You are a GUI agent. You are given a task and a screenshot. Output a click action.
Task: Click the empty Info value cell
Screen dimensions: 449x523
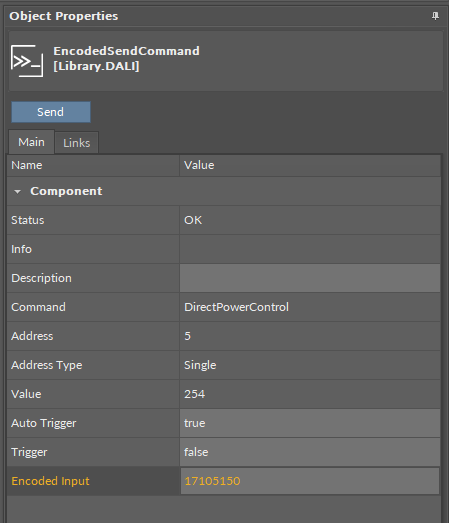[x=310, y=249]
